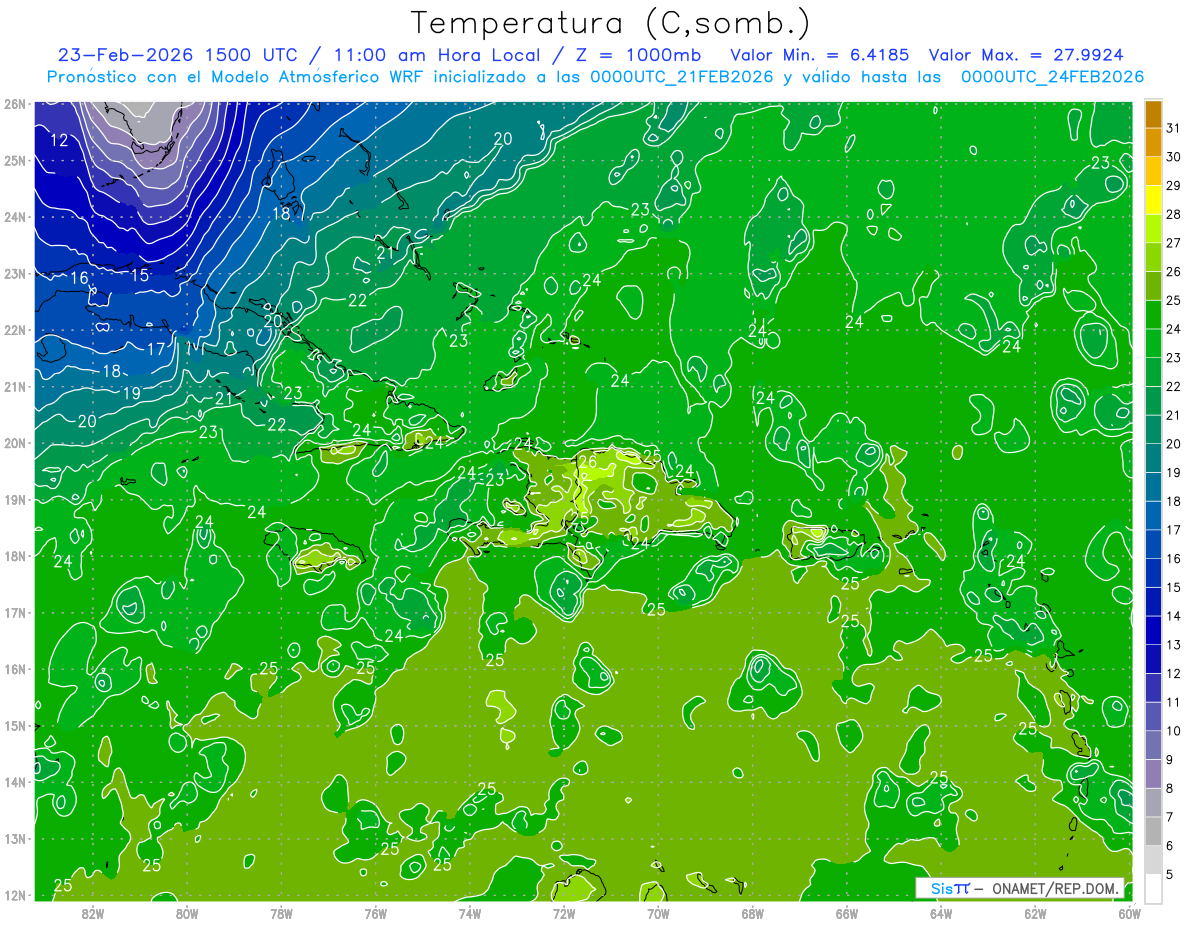
Task: Click the legend value 5
Action: [1169, 875]
